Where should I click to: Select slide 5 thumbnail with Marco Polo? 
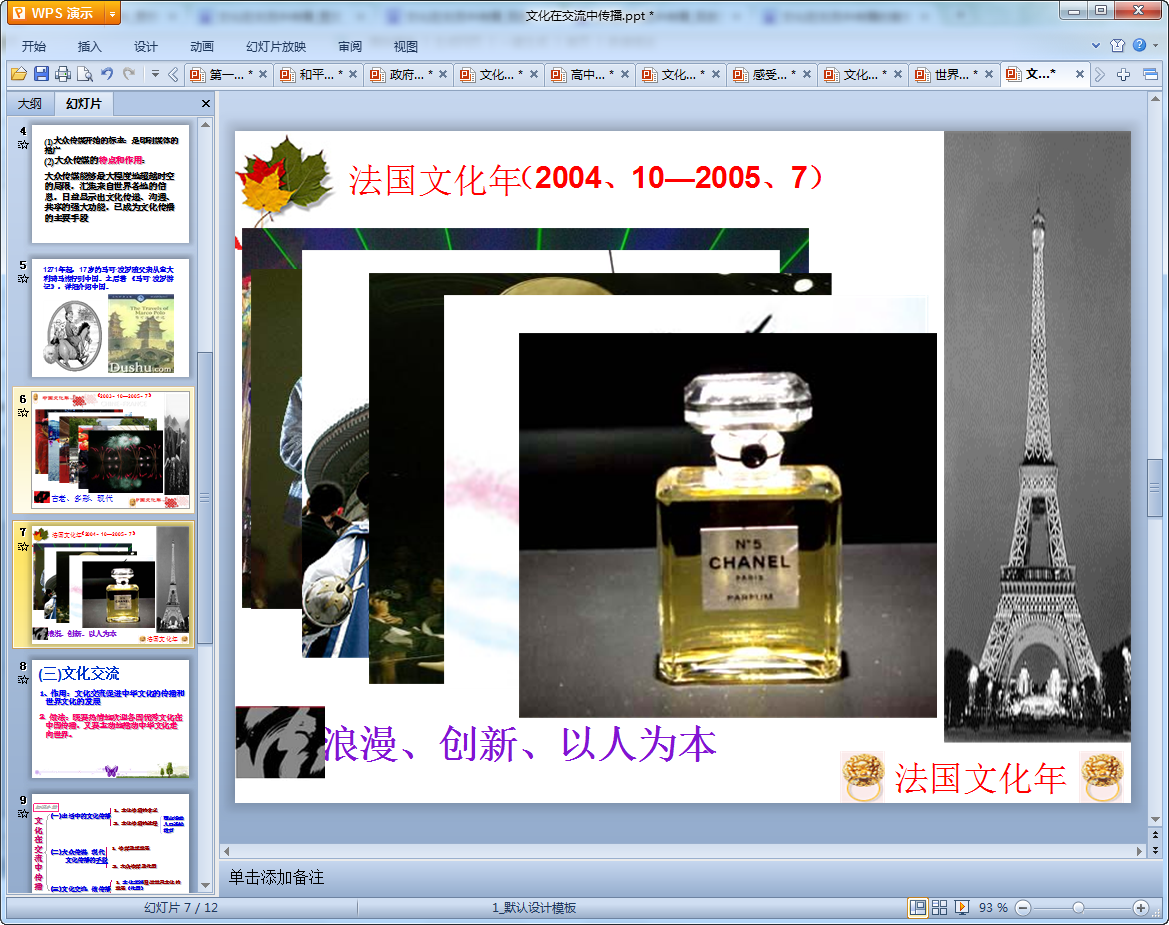[110, 318]
